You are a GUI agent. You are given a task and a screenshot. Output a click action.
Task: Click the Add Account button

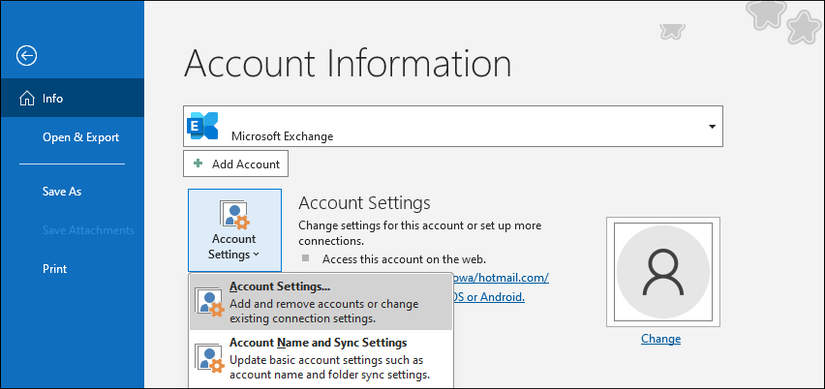(236, 164)
